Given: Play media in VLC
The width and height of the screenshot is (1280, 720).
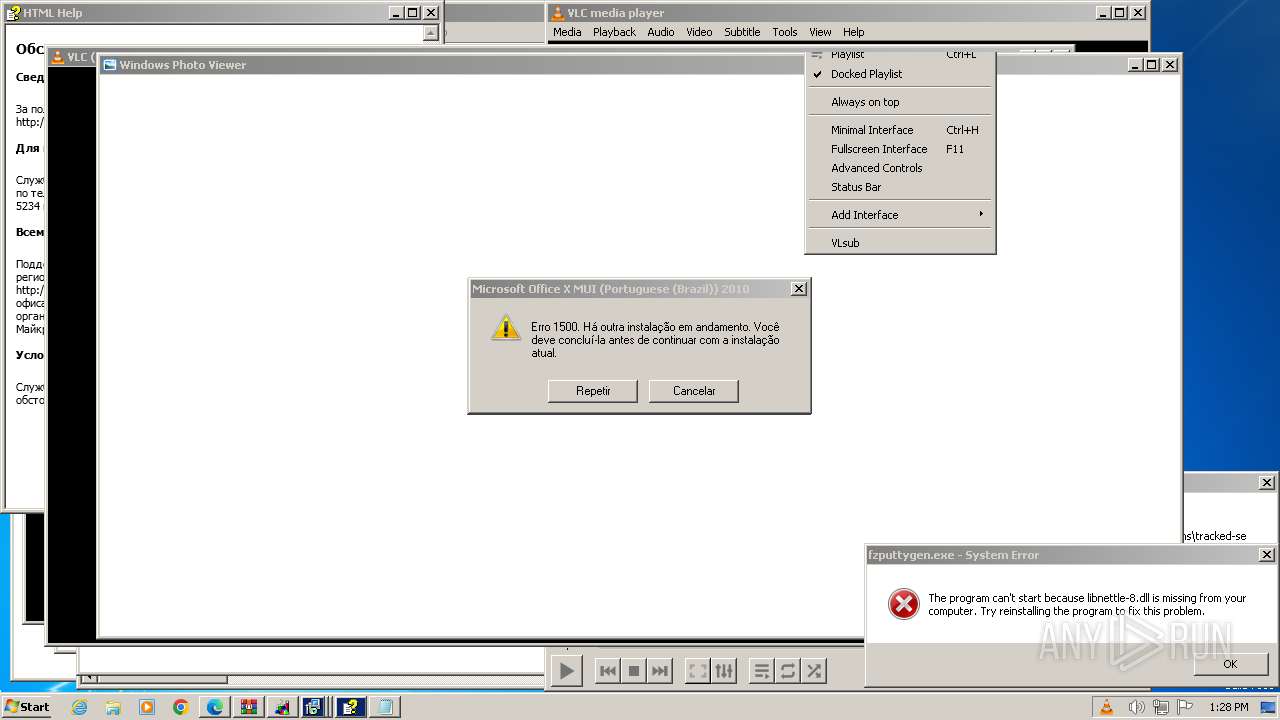Looking at the screenshot, I should (x=566, y=671).
